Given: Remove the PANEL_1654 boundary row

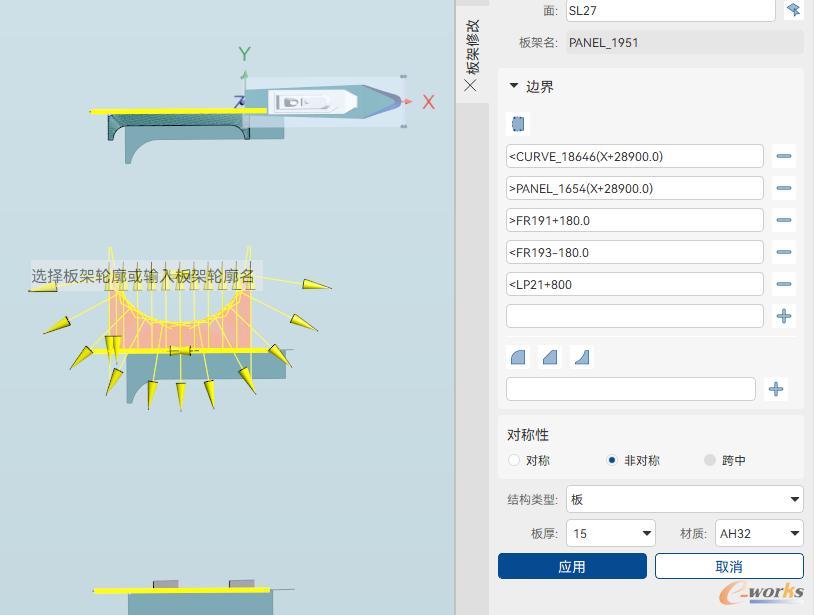Looking at the screenshot, I should point(783,188).
